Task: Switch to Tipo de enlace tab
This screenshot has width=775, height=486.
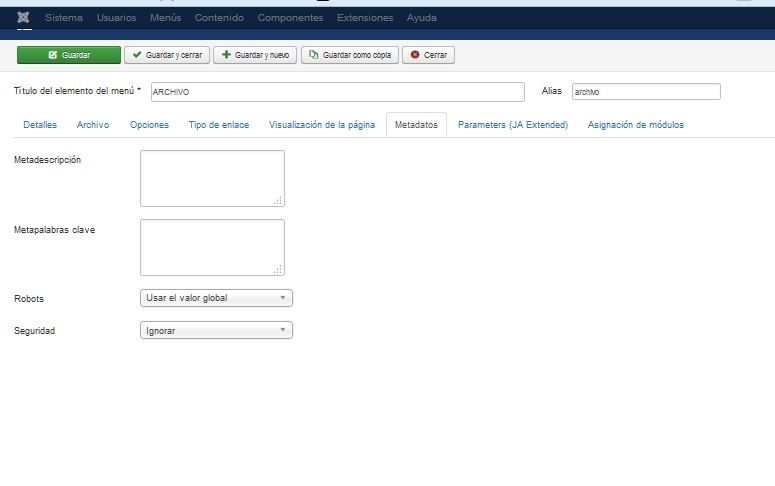Action: [219, 125]
